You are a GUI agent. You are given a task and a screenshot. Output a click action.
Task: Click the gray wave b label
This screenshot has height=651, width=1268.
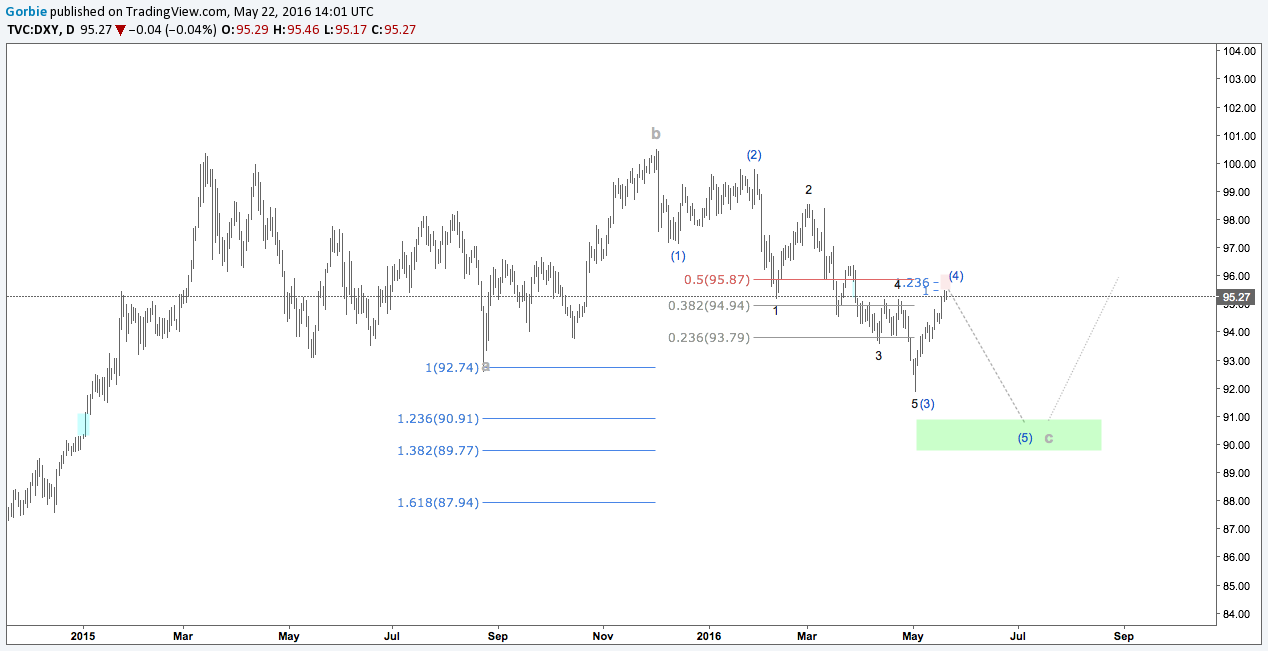click(x=656, y=133)
